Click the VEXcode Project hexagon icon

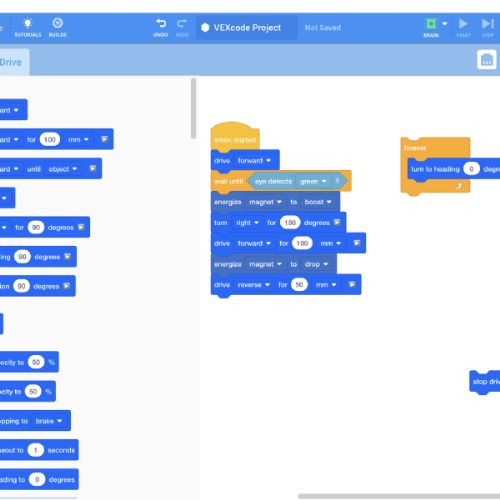(205, 28)
